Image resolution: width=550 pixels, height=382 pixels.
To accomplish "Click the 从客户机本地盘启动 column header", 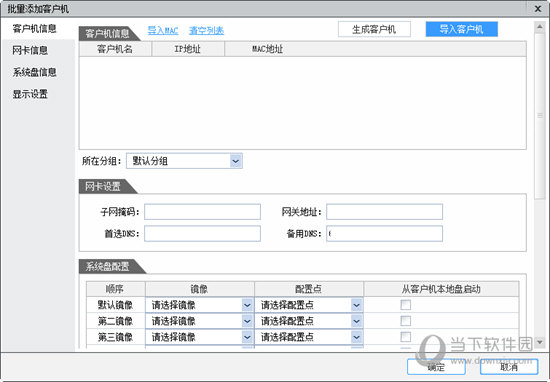I will click(x=441, y=289).
